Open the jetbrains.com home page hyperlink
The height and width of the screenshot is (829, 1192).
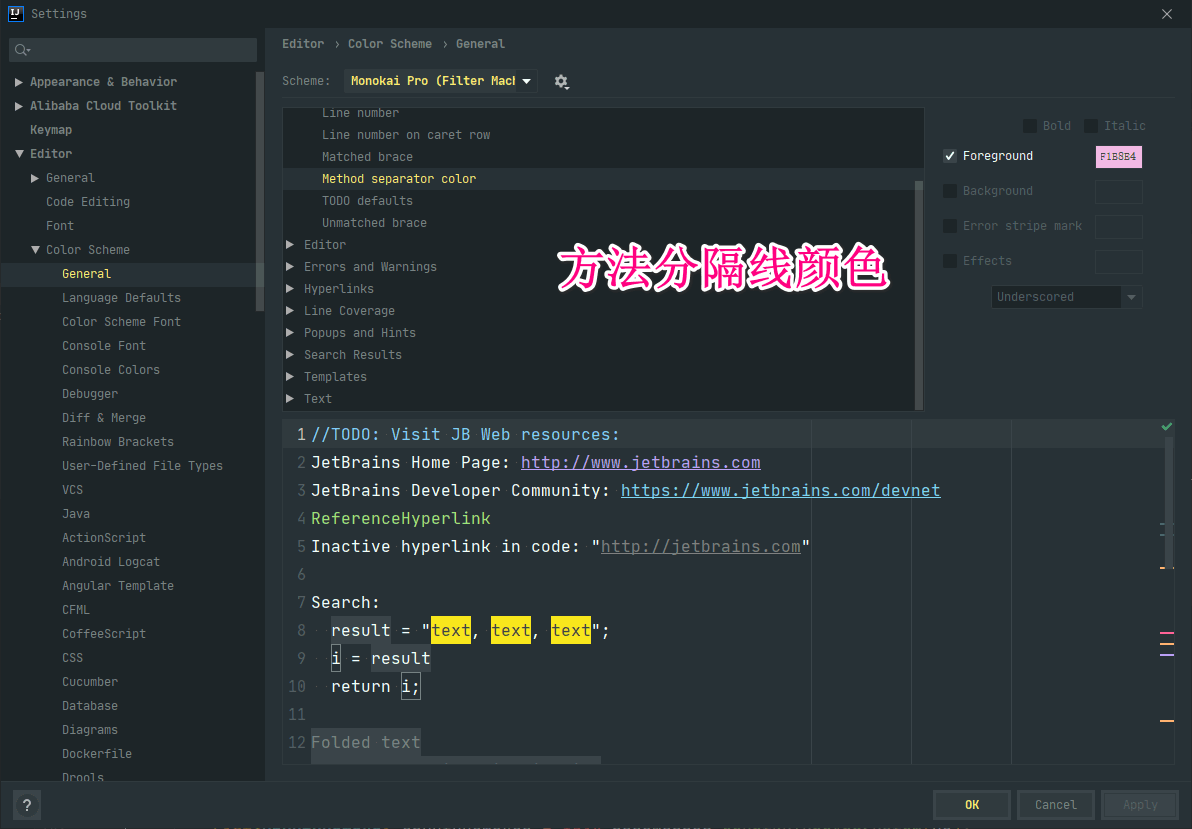(x=640, y=463)
